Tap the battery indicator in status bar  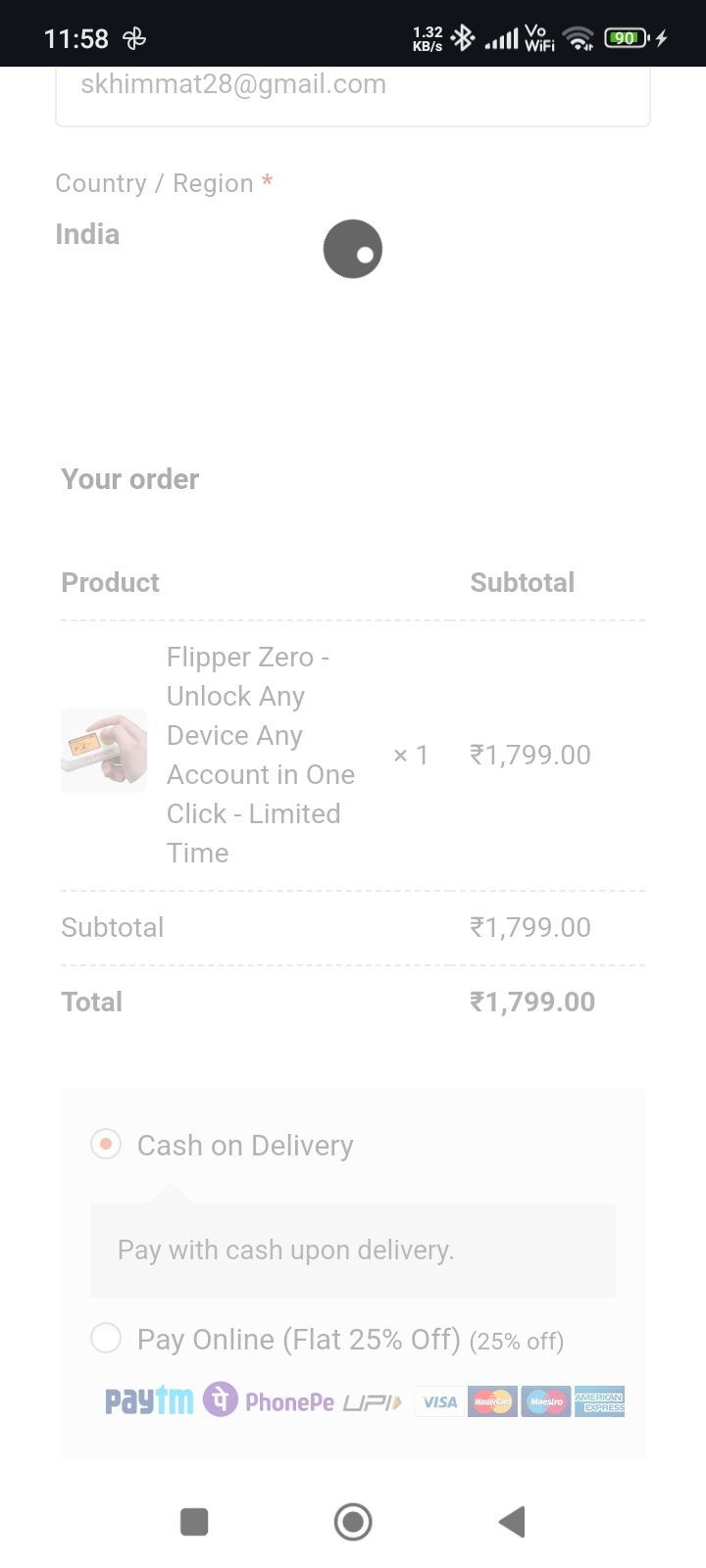[x=627, y=38]
